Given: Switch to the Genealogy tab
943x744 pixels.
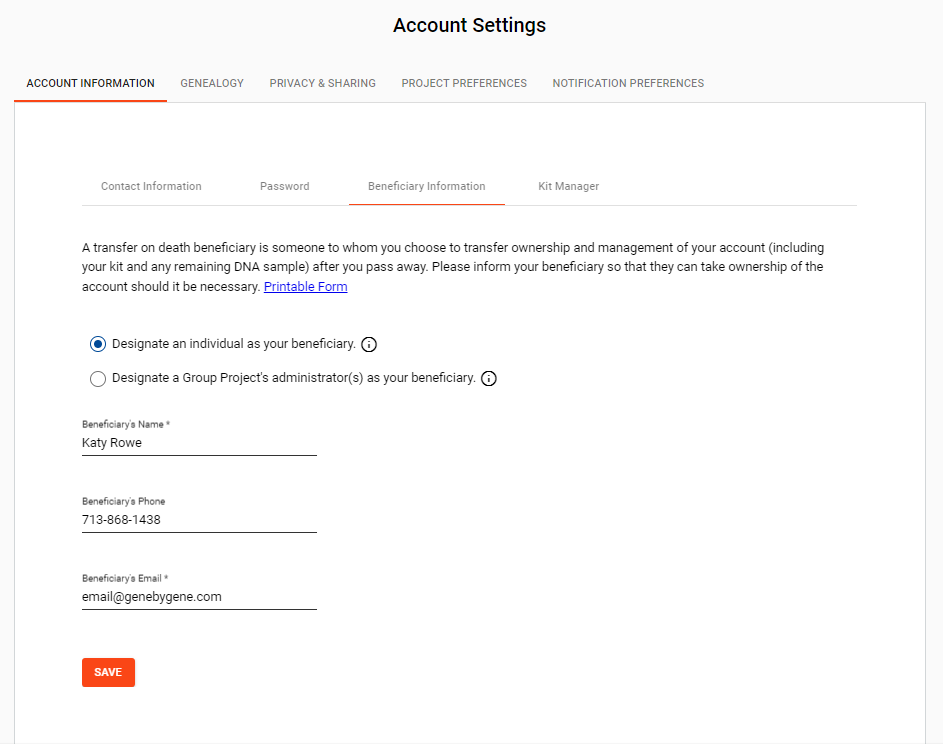Looking at the screenshot, I should (x=212, y=83).
